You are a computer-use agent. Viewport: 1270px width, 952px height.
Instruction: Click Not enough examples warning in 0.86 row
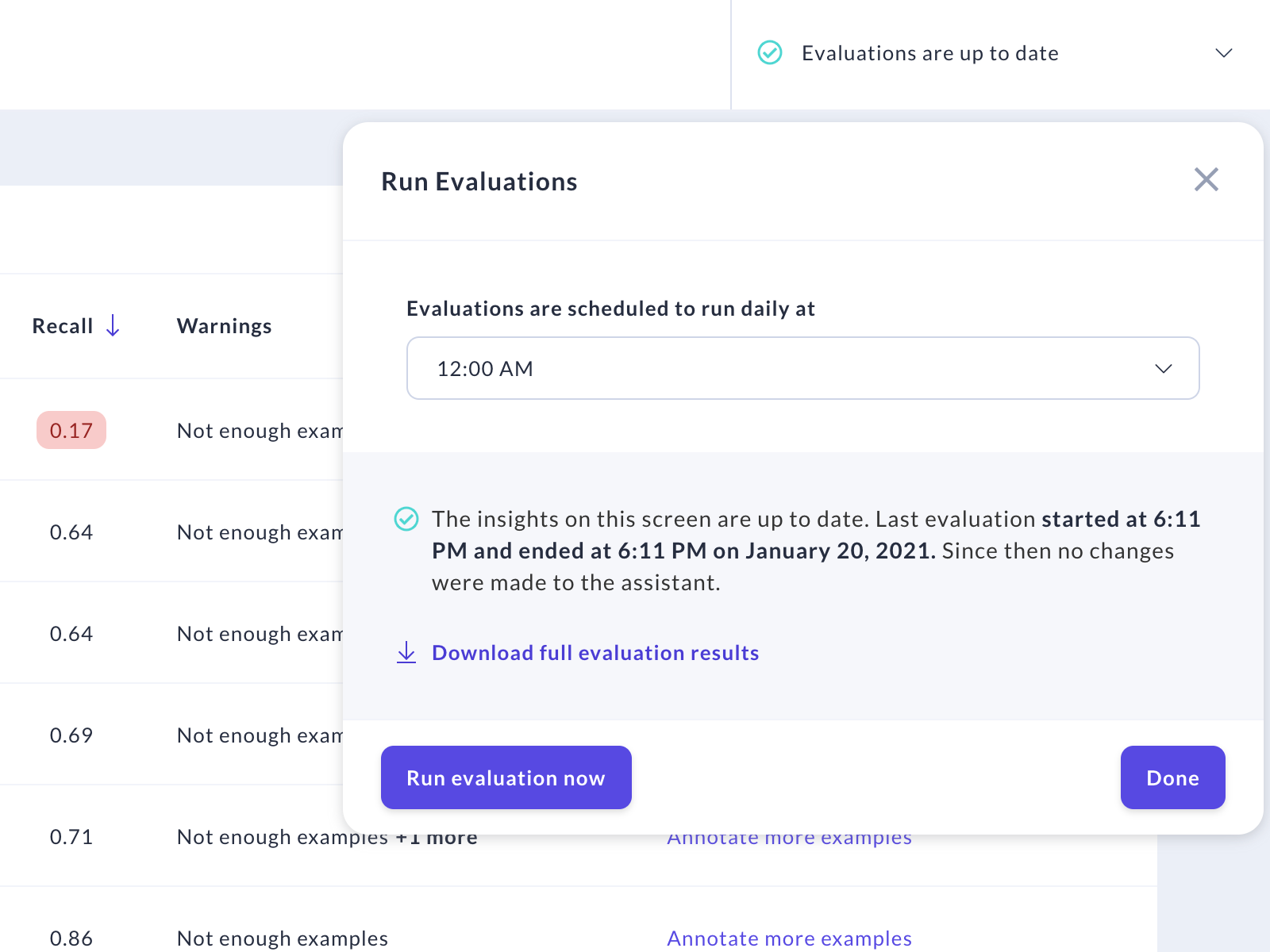283,939
